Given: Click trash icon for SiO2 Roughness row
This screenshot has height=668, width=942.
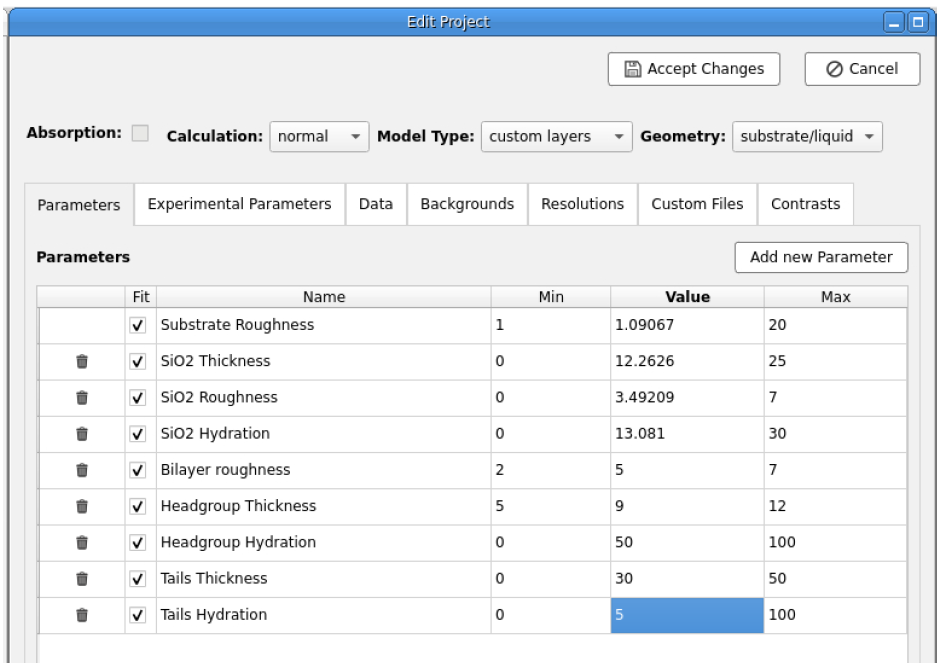Looking at the screenshot, I should [x=82, y=398].
